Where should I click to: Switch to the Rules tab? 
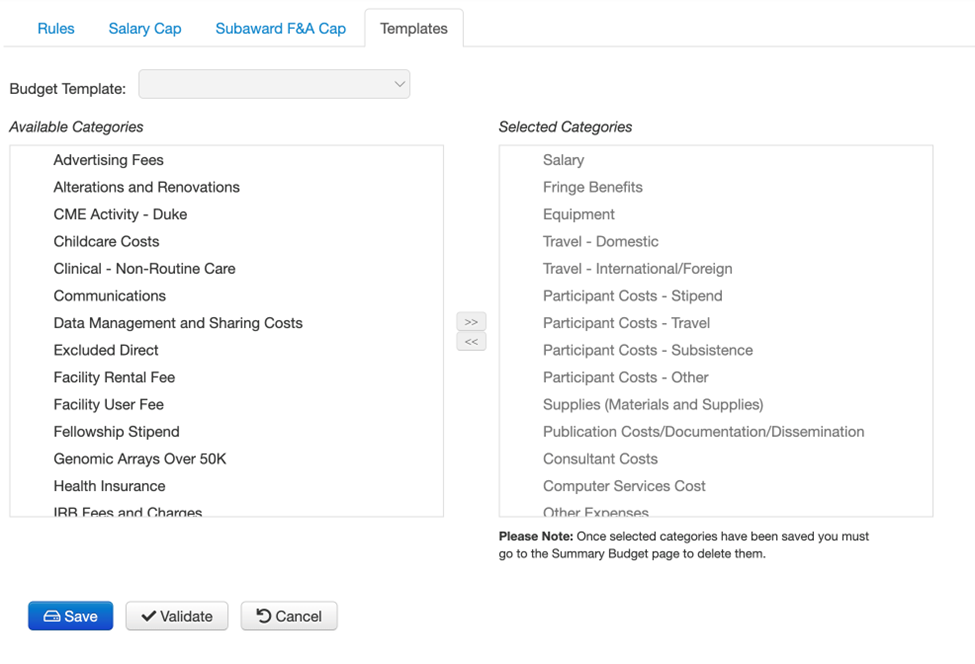[x=56, y=28]
